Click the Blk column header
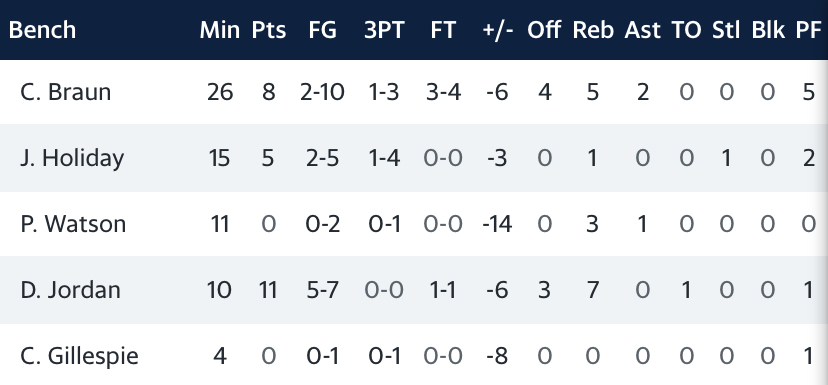This screenshot has width=828, height=385. 768,30
